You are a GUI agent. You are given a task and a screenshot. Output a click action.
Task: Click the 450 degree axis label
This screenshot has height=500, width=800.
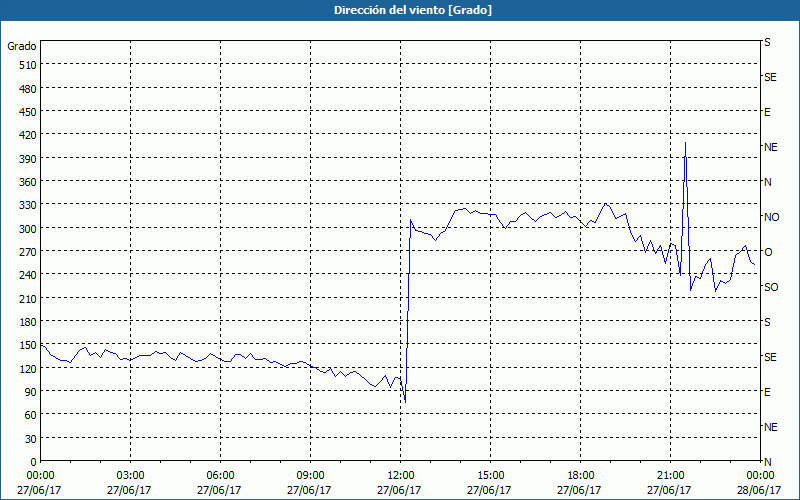[28, 112]
